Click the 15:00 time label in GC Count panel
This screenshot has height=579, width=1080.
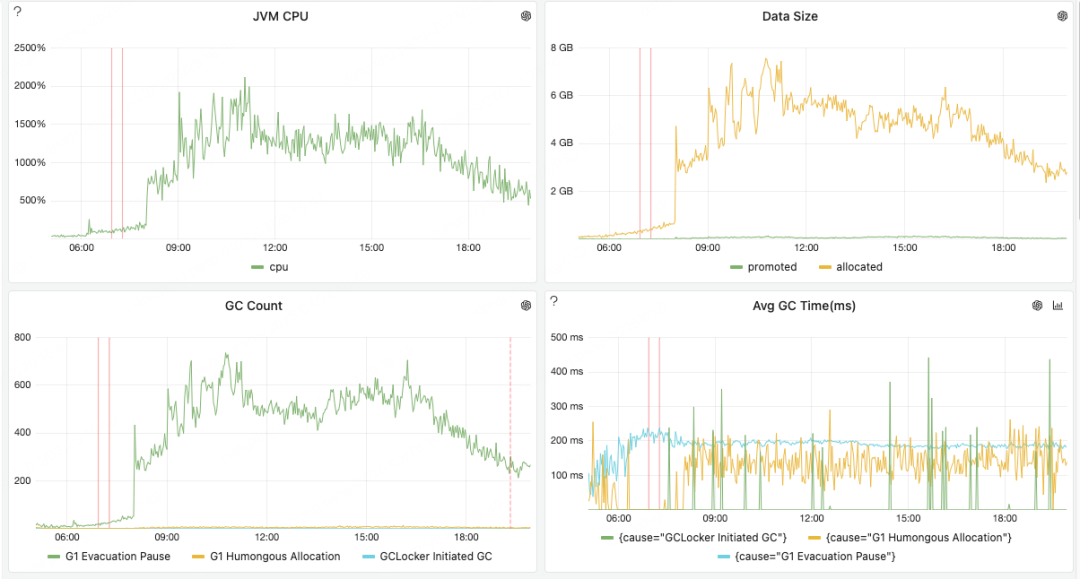coord(366,537)
